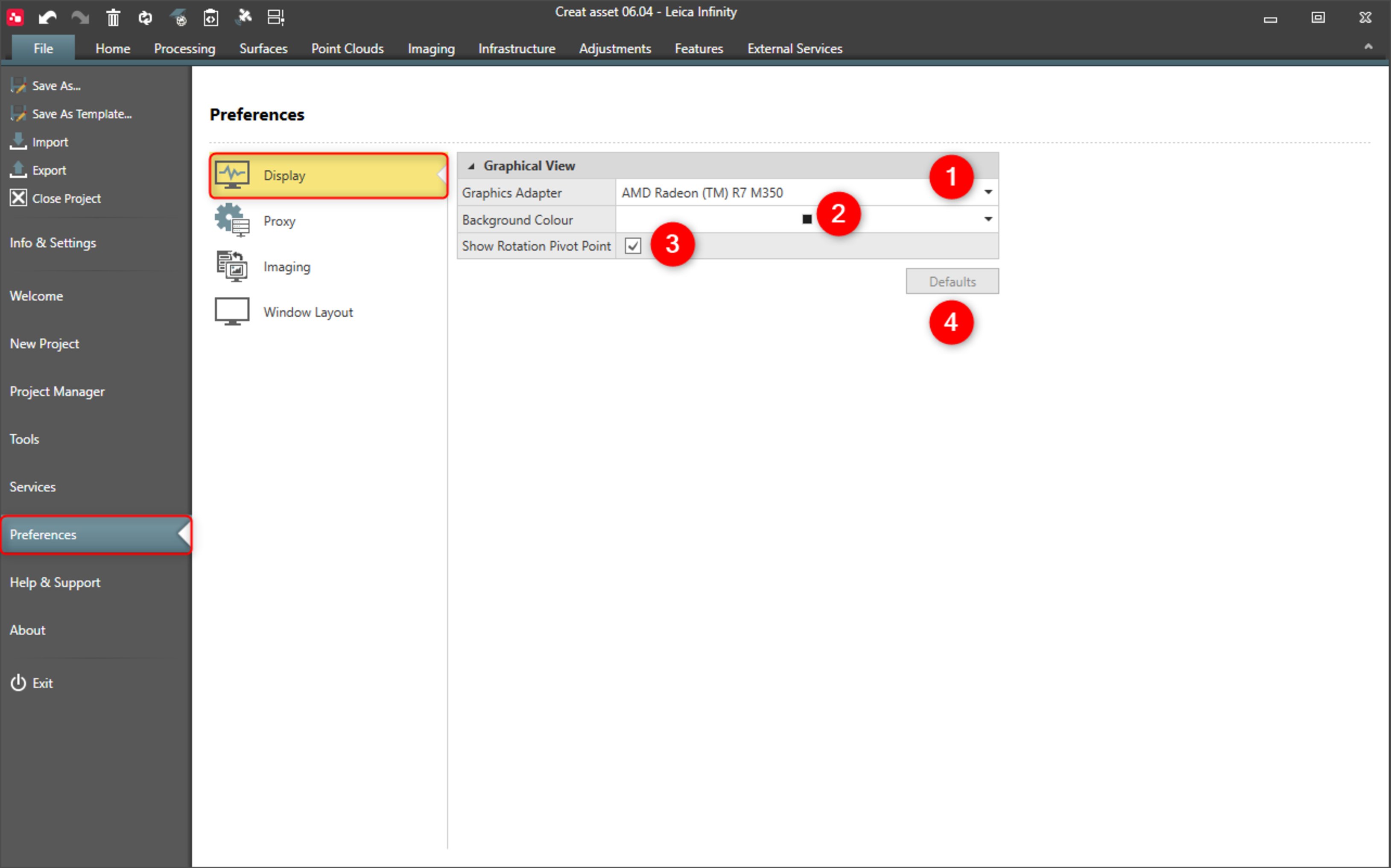Open Info & Settings in sidebar
The image size is (1391, 868).
coord(53,243)
